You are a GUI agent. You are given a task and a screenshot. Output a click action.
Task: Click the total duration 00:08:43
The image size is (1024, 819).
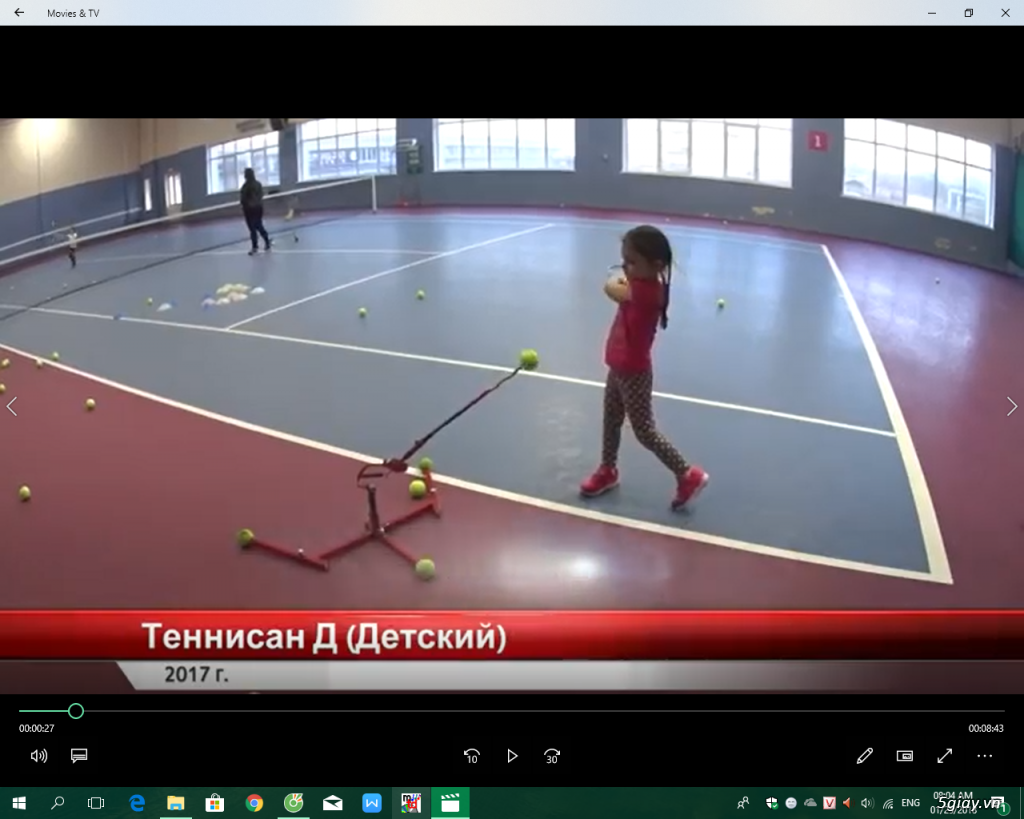click(x=986, y=728)
